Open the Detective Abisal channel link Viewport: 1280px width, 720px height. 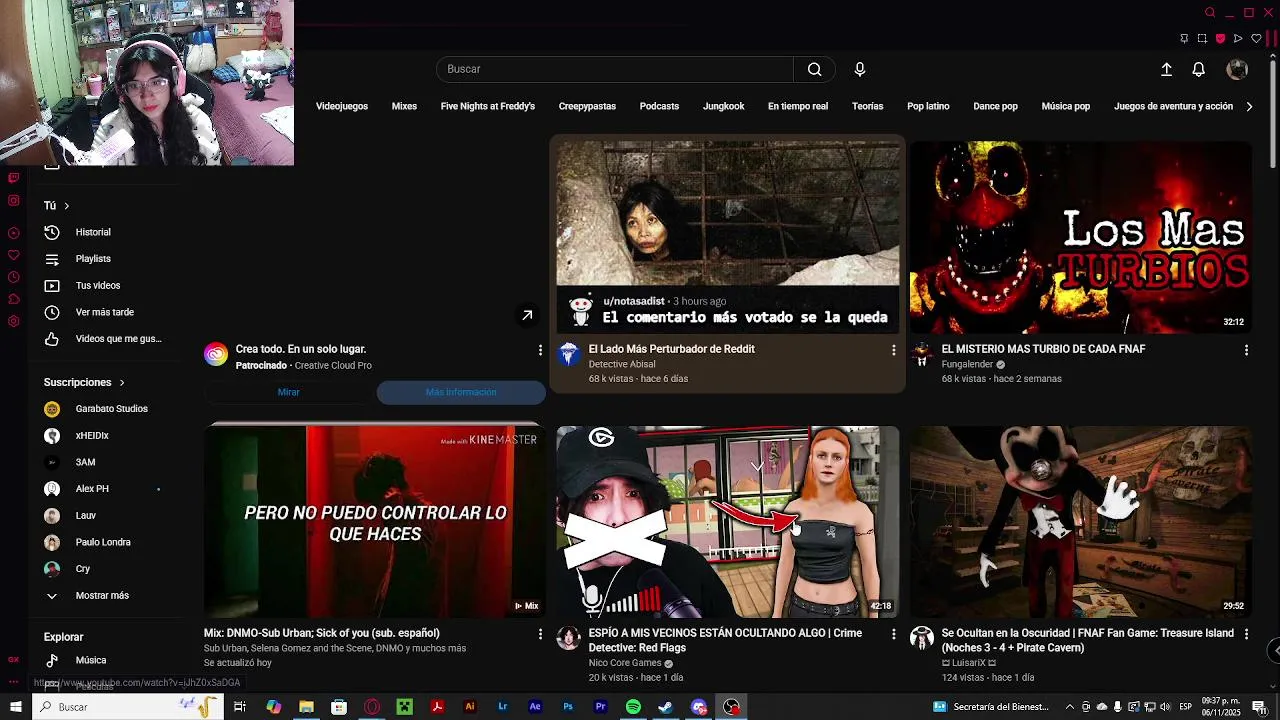[x=622, y=365]
